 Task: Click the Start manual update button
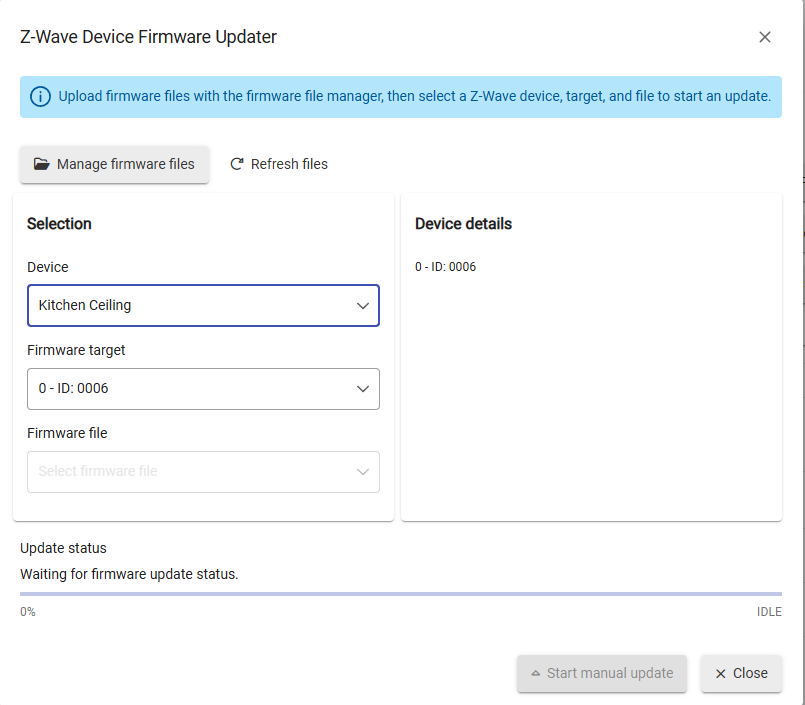click(x=602, y=673)
